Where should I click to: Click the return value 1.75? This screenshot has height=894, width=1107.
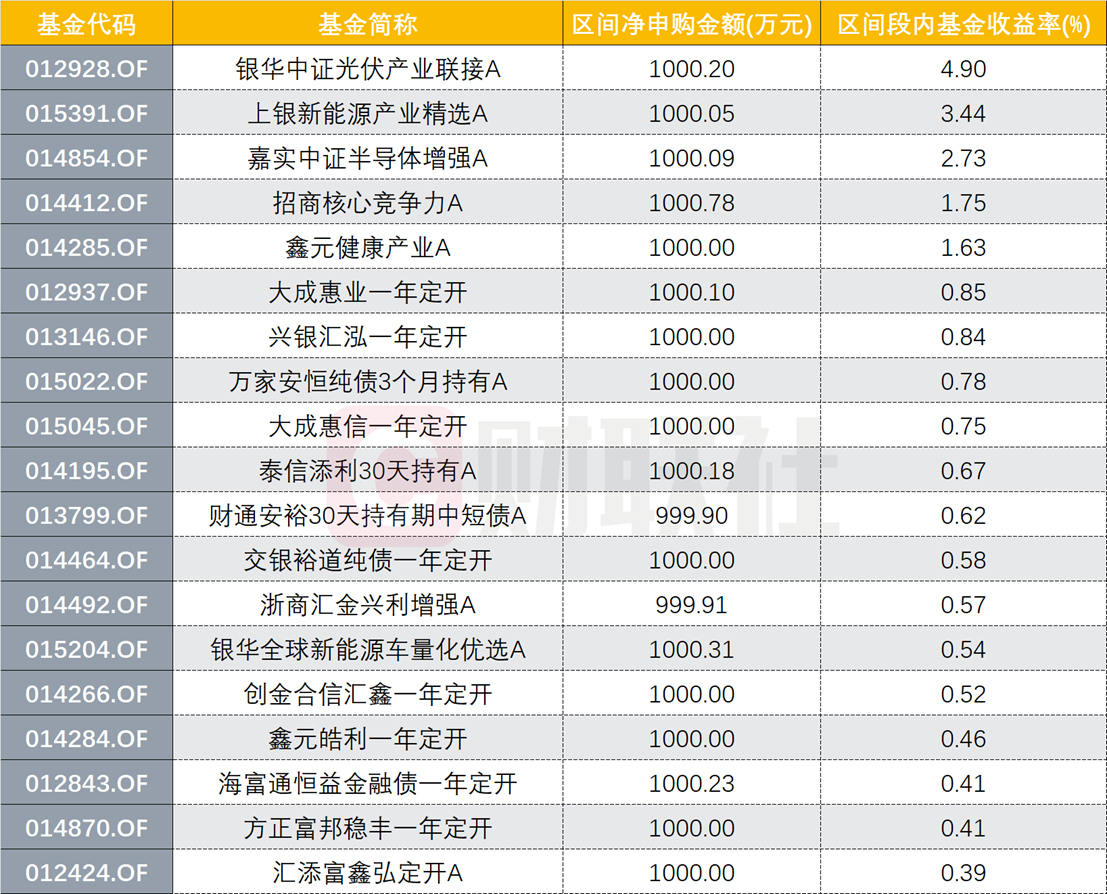[964, 203]
